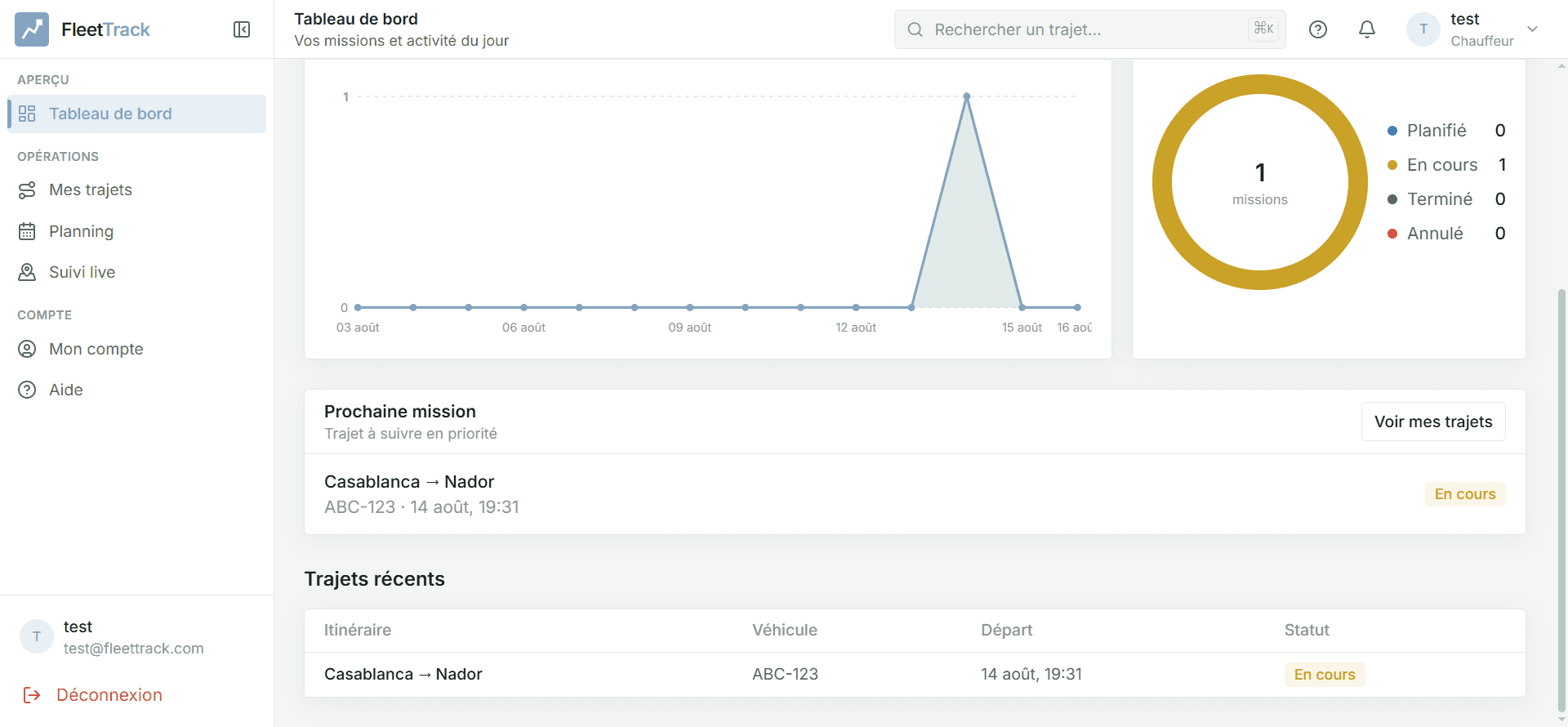This screenshot has height=727, width=1568.
Task: Click the Aide question mark icon in sidebar
Action: [27, 390]
